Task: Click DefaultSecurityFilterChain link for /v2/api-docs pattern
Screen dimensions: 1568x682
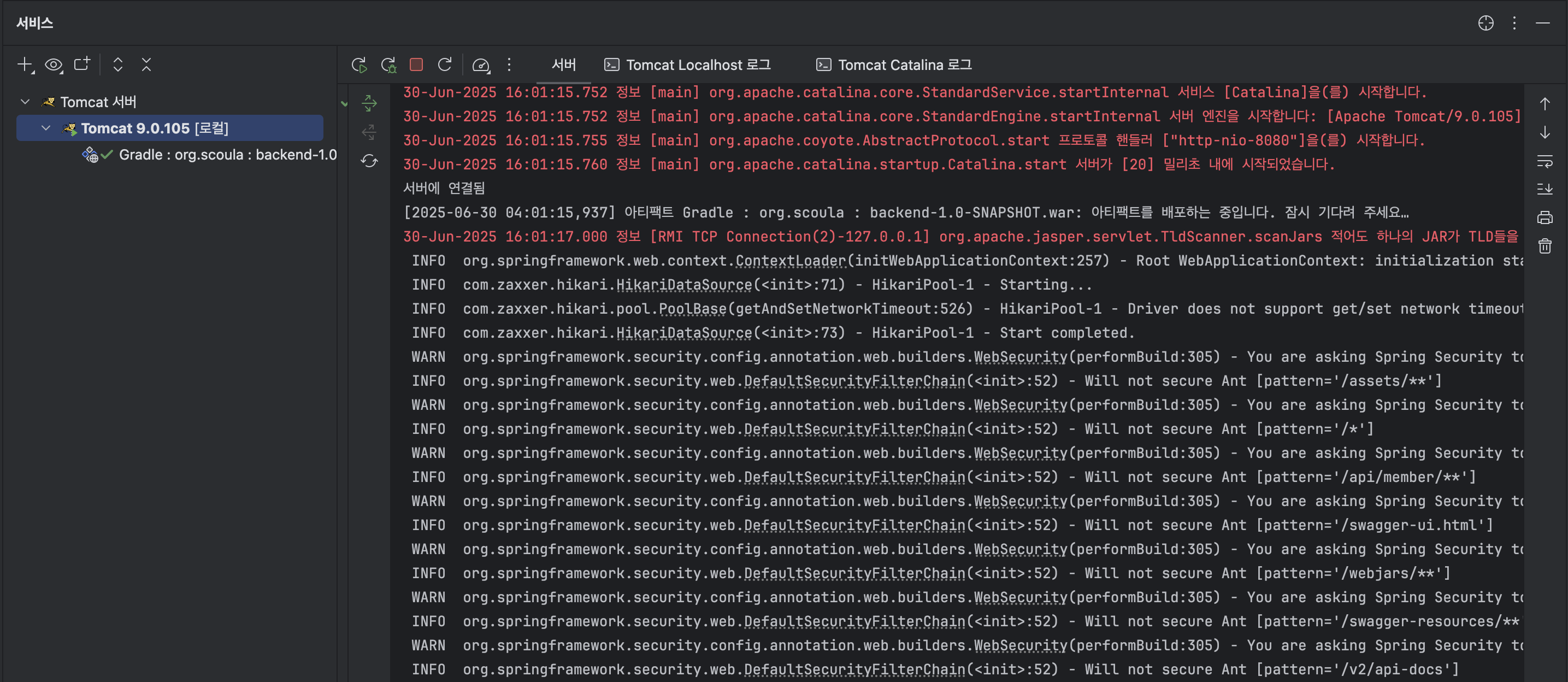Action: (854, 669)
